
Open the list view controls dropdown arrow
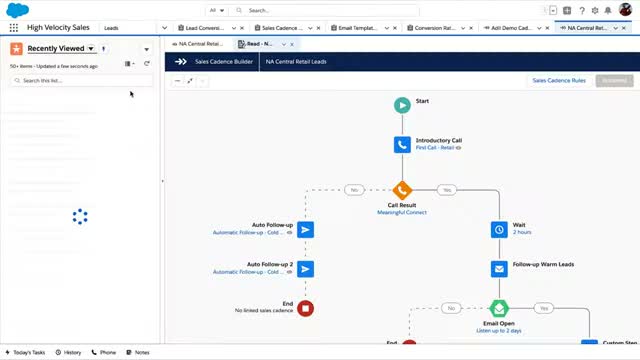[147, 49]
